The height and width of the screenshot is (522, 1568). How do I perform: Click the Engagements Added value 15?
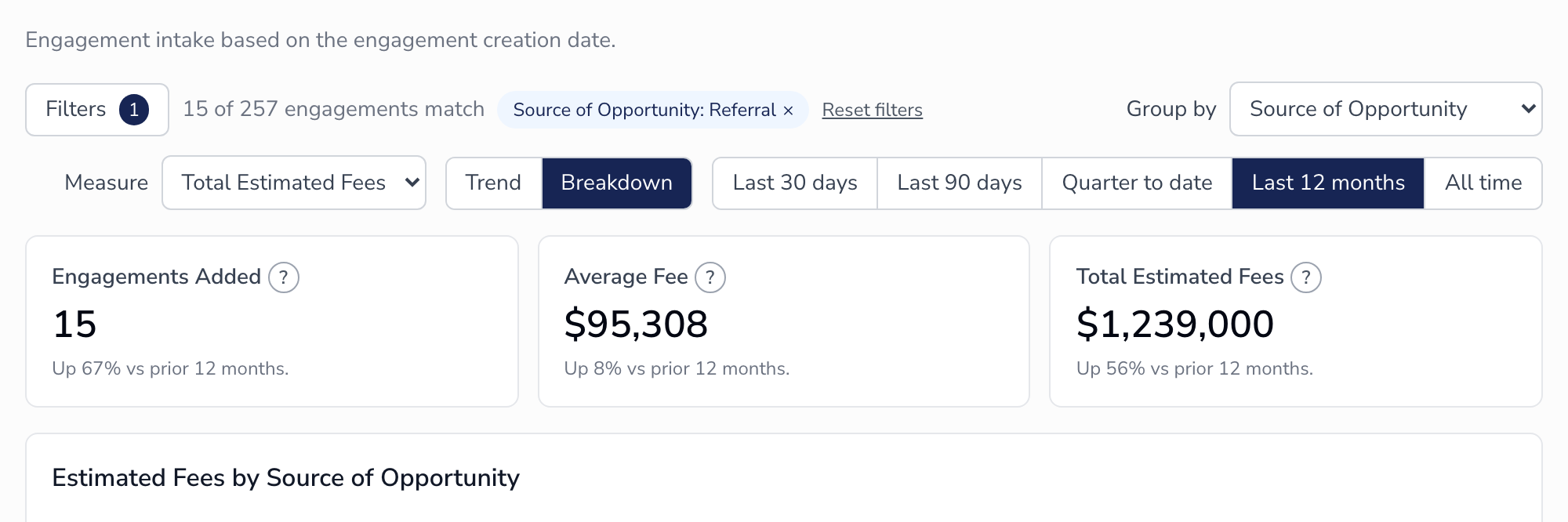[74, 324]
